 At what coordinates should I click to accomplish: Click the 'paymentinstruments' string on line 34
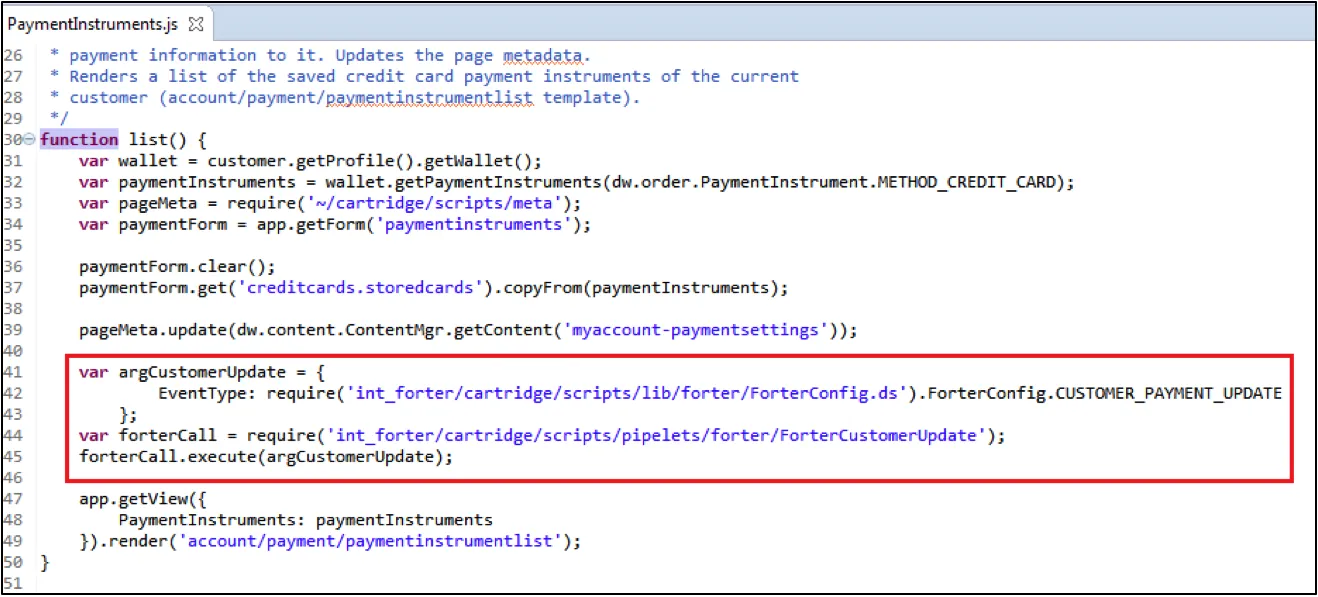[472, 224]
